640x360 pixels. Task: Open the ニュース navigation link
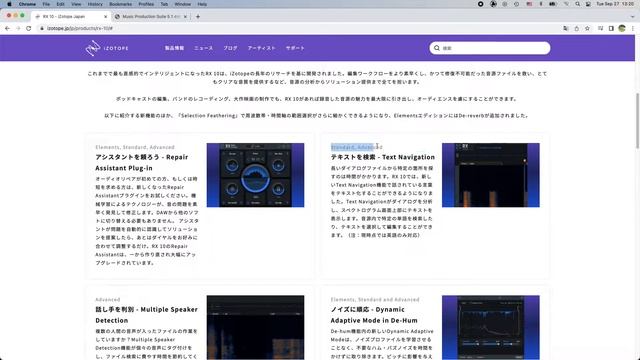point(203,48)
